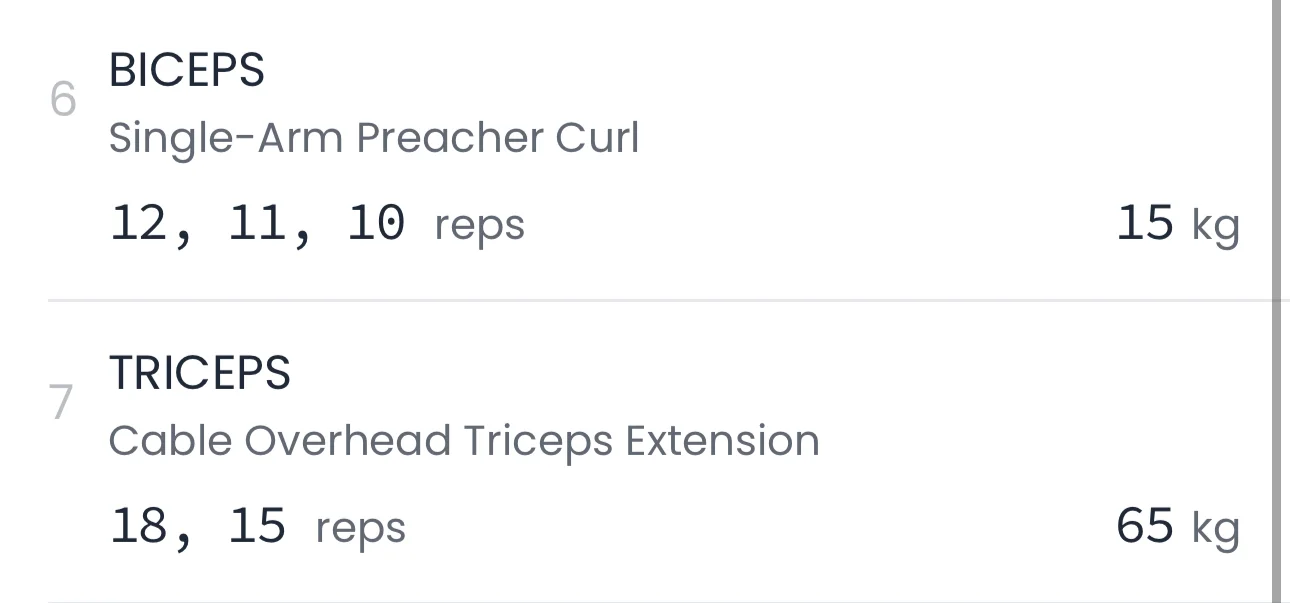
Task: Click the divider line below the Triceps entry
Action: [660, 601]
